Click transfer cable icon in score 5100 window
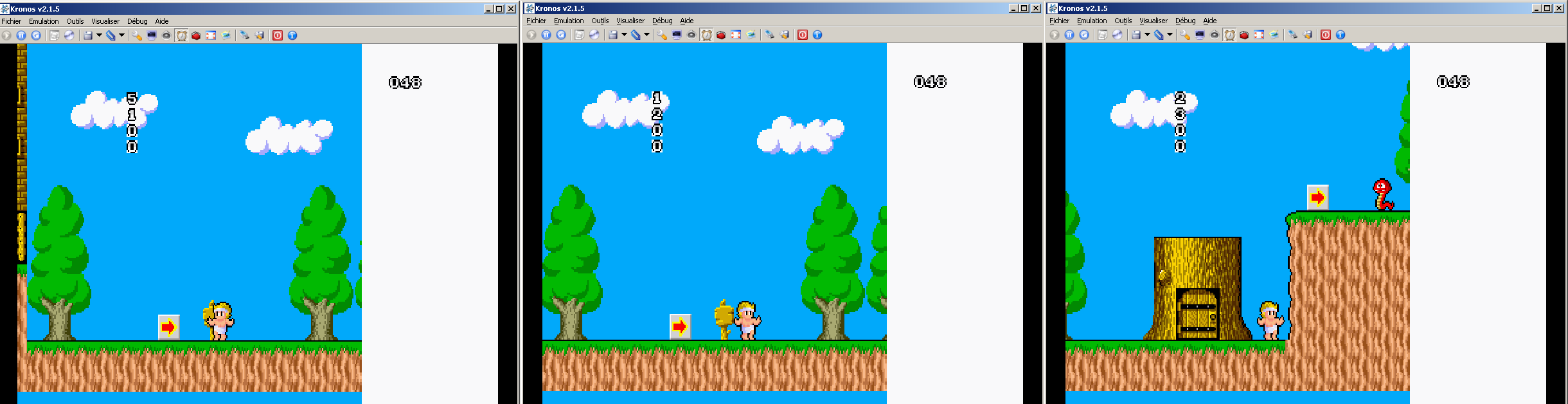The width and height of the screenshot is (1568, 404). [245, 35]
